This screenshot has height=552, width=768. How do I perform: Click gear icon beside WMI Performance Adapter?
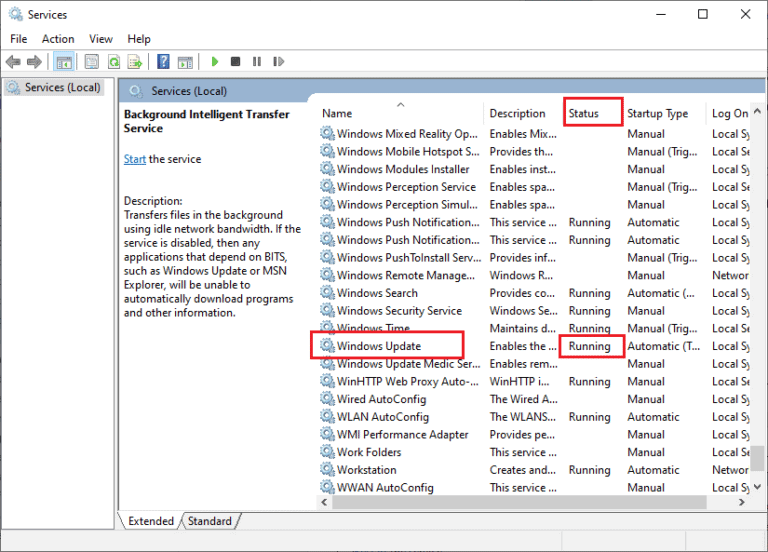tap(327, 434)
